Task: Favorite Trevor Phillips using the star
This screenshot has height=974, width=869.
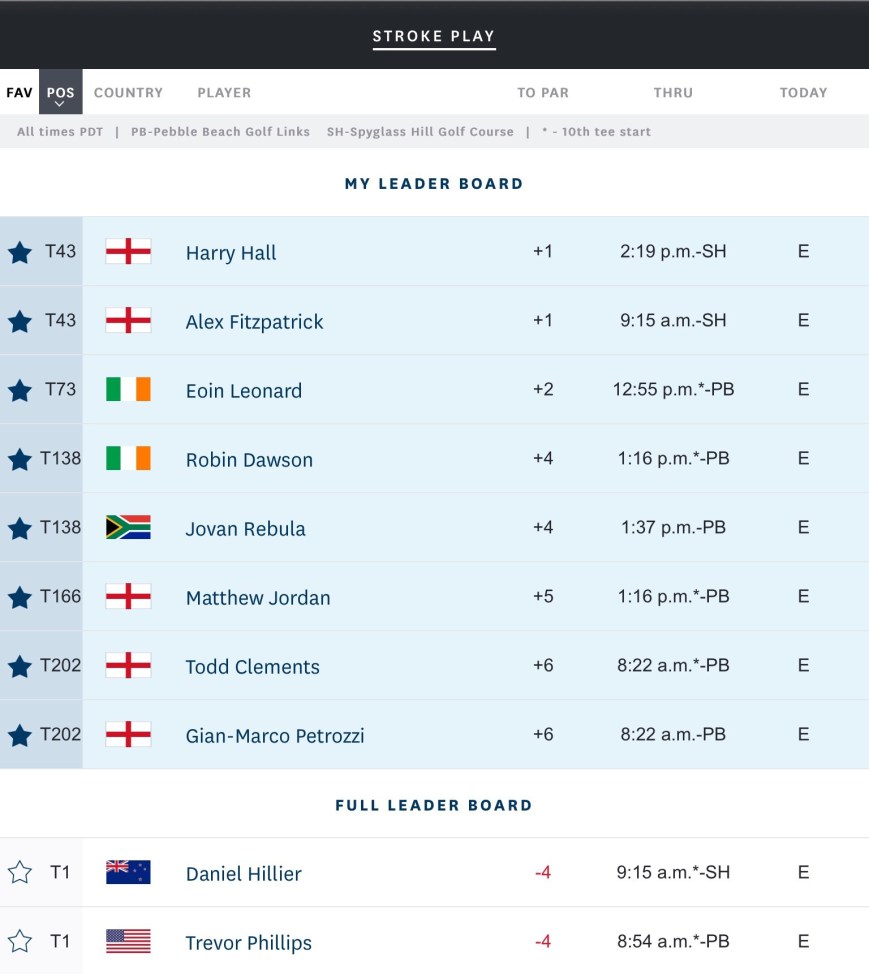Action: point(20,942)
